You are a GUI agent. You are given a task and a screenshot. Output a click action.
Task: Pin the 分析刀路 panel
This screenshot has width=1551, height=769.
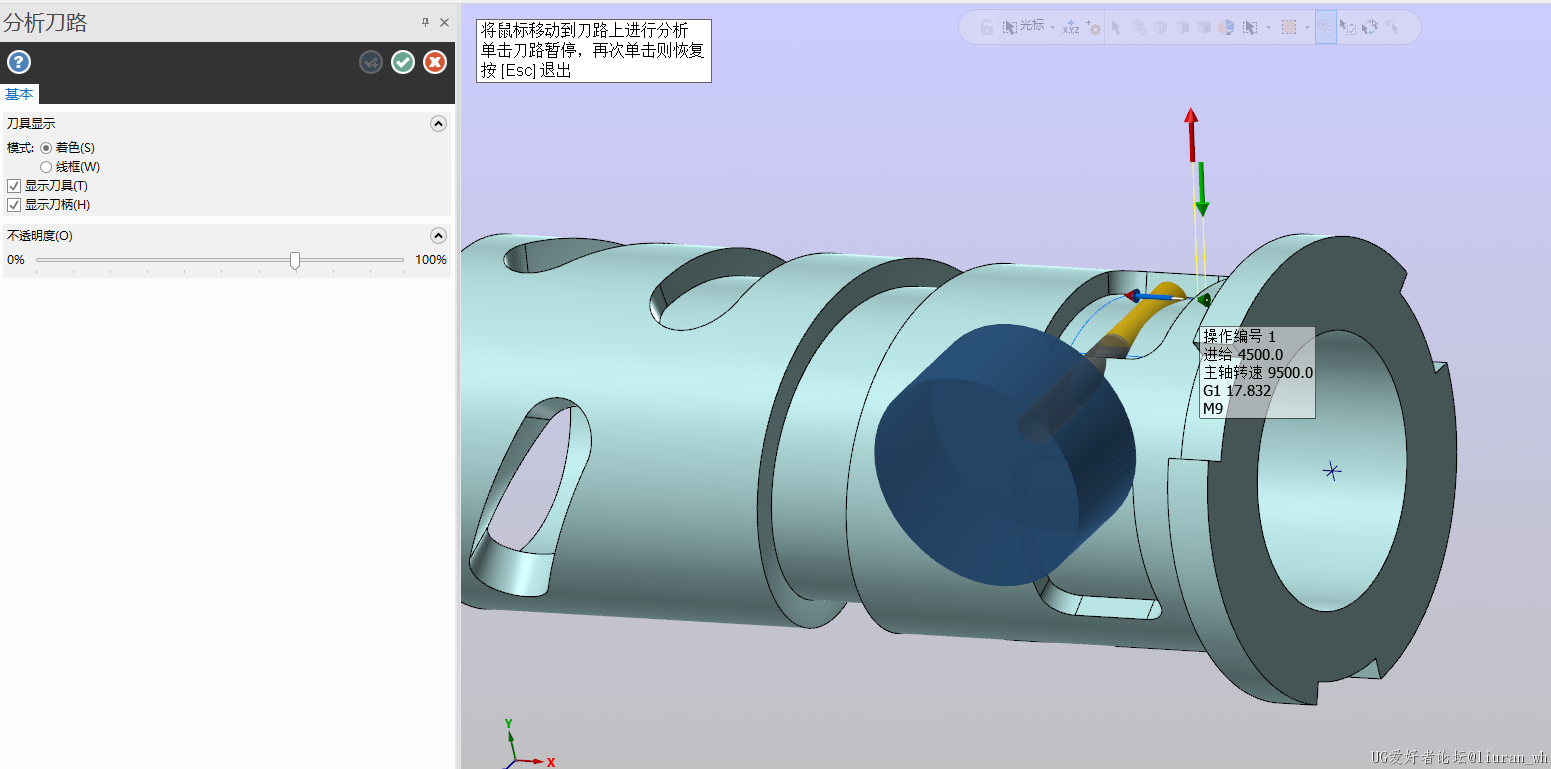[x=425, y=22]
